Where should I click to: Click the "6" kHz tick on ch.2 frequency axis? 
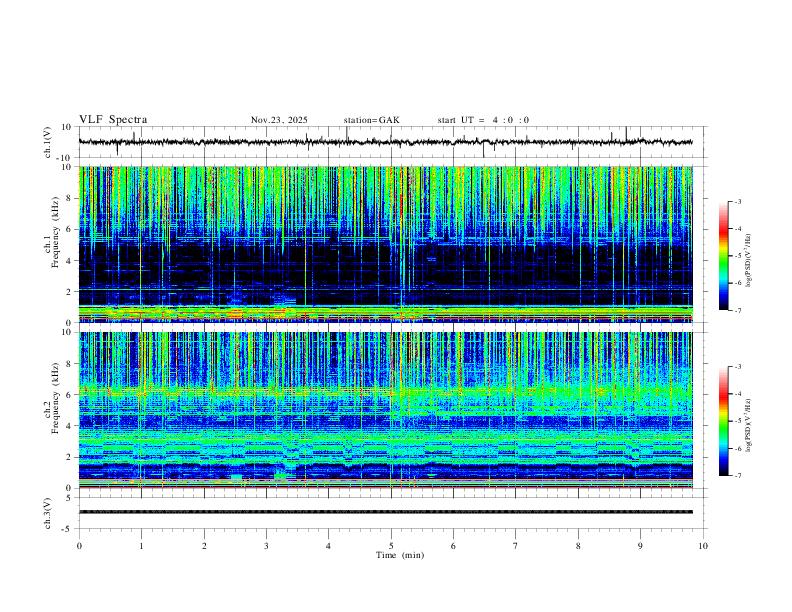tap(69, 395)
